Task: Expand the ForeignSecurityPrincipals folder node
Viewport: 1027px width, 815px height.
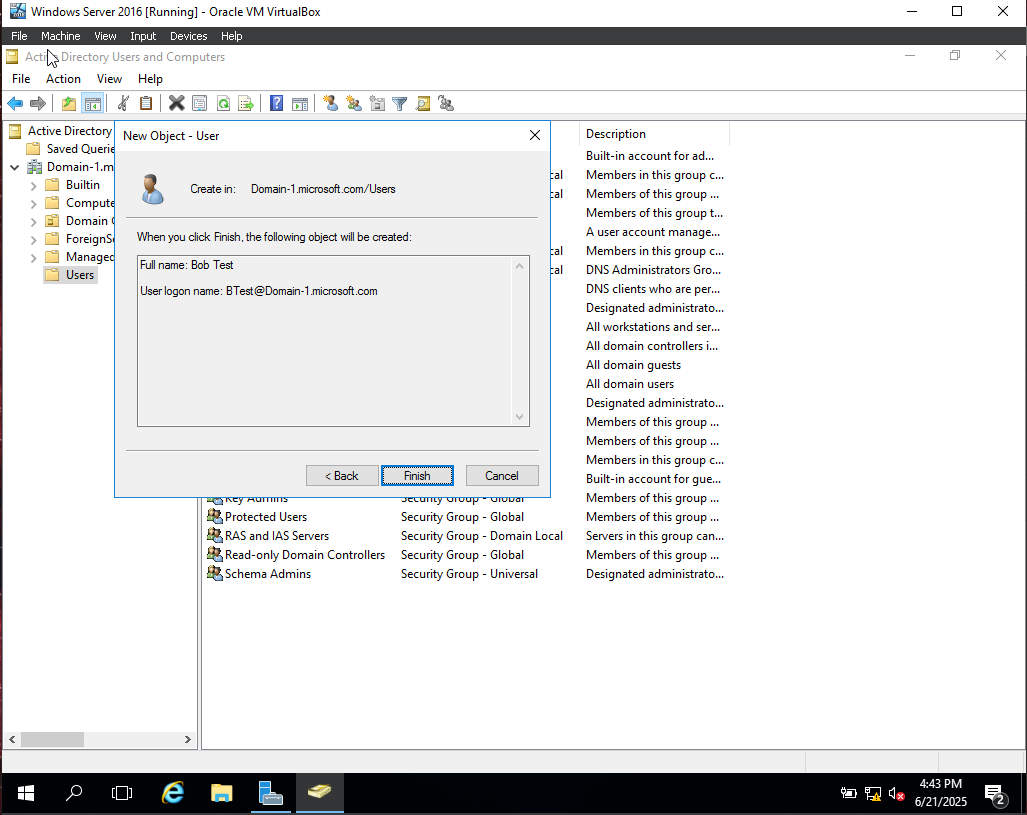Action: click(33, 239)
